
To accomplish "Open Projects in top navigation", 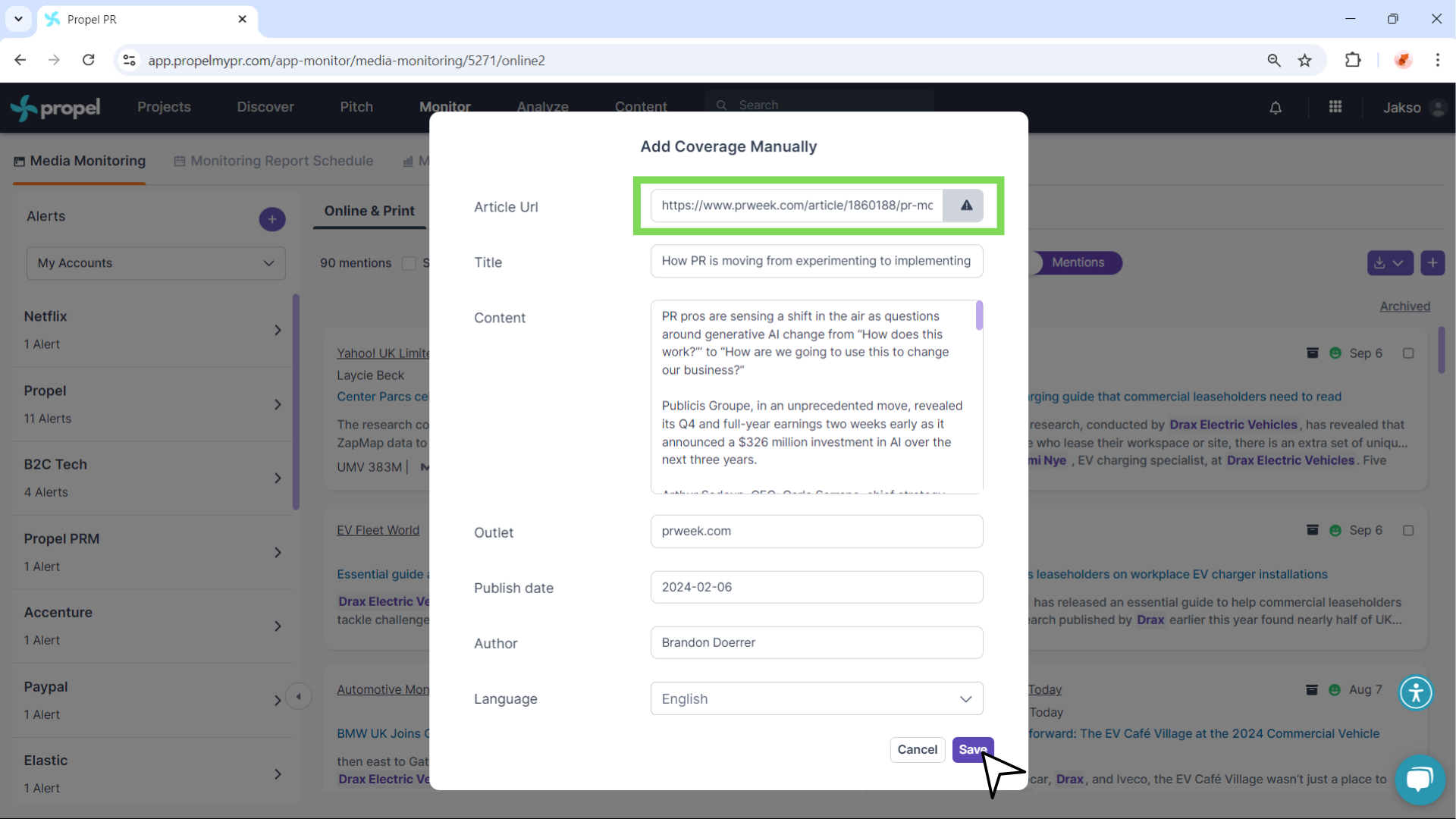I will pos(164,107).
